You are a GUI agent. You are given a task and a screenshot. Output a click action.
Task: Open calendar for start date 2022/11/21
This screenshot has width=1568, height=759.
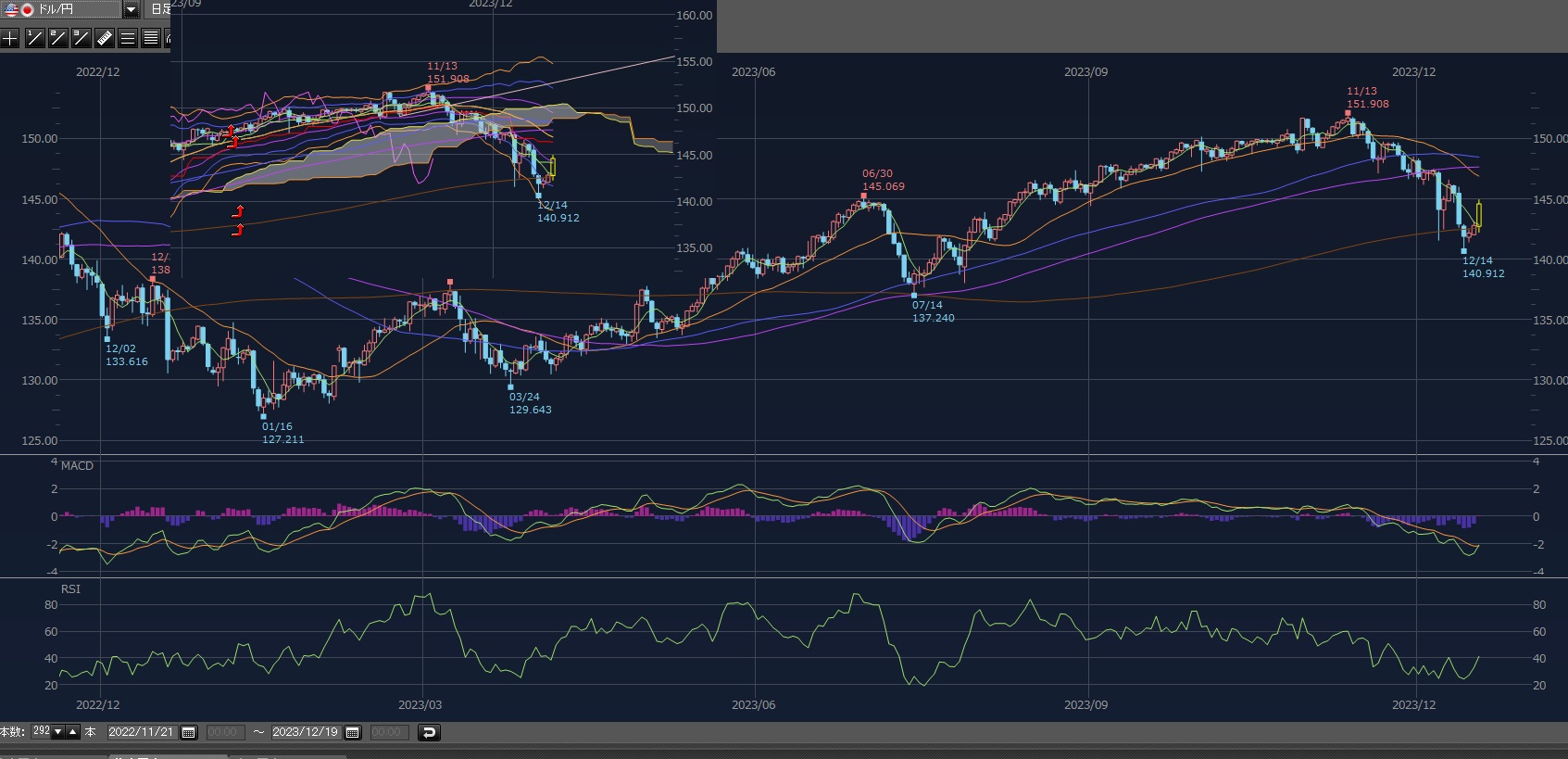pos(189,732)
